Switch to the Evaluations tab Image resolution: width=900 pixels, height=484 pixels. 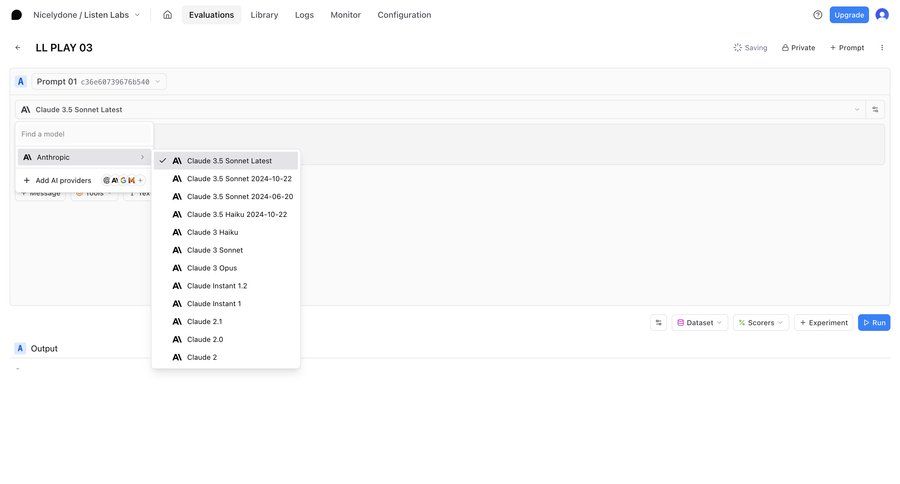pyautogui.click(x=211, y=15)
